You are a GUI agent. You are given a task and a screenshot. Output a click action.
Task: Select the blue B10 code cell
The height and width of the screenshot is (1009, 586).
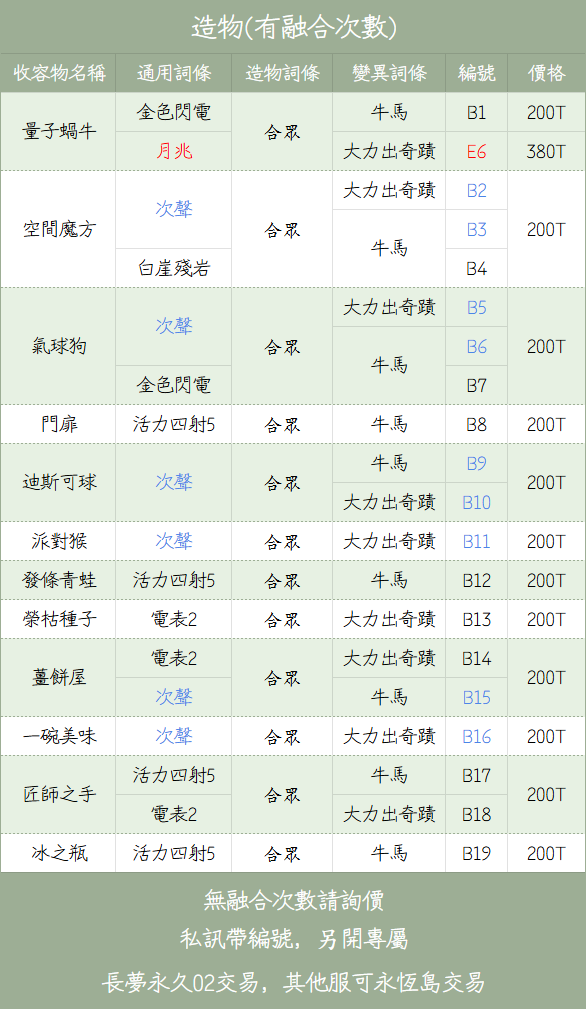(477, 502)
